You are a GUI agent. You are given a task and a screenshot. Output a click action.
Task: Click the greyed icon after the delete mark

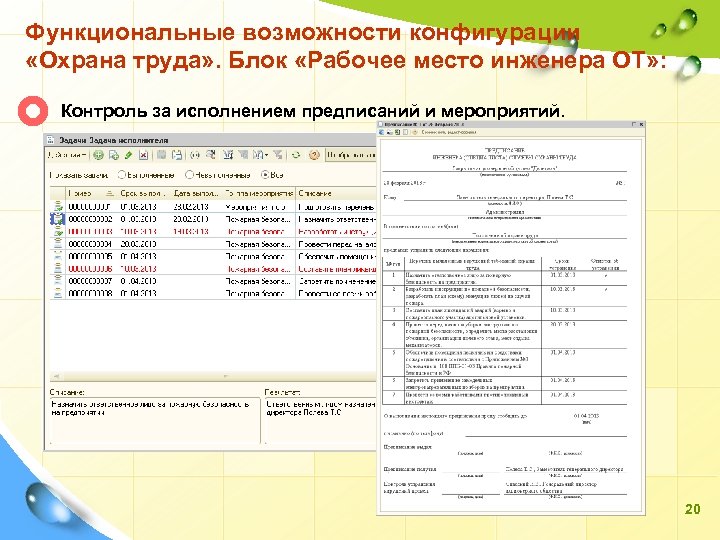[x=161, y=155]
